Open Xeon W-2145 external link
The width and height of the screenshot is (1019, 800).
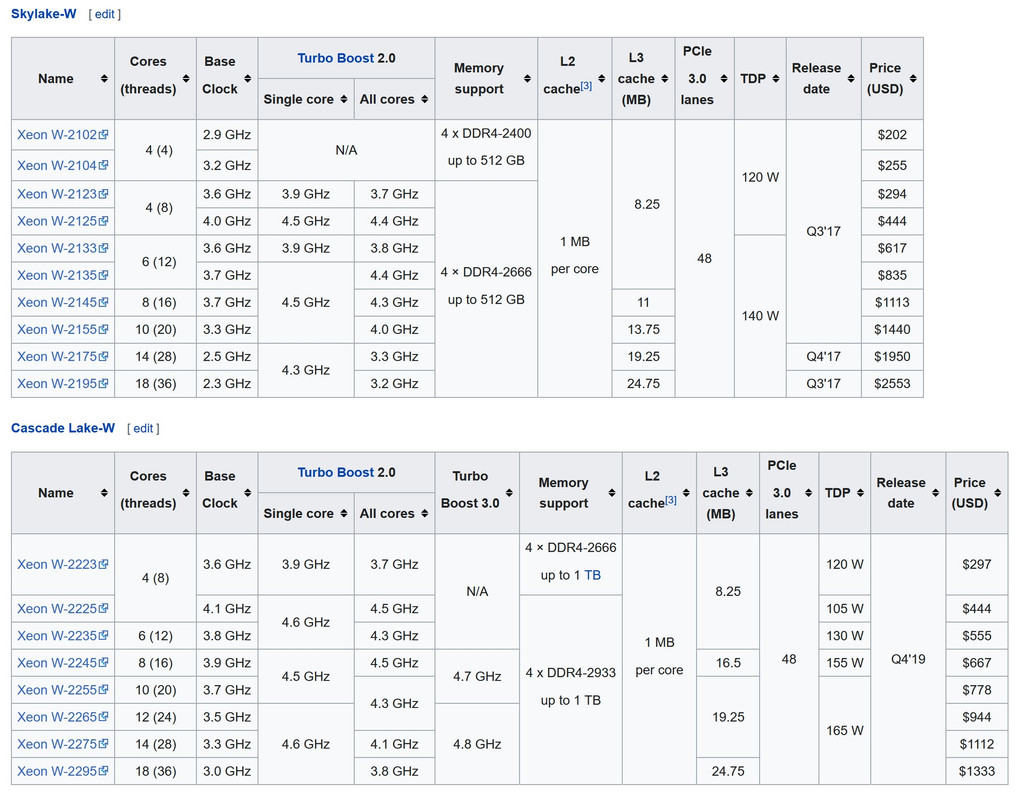pos(62,302)
